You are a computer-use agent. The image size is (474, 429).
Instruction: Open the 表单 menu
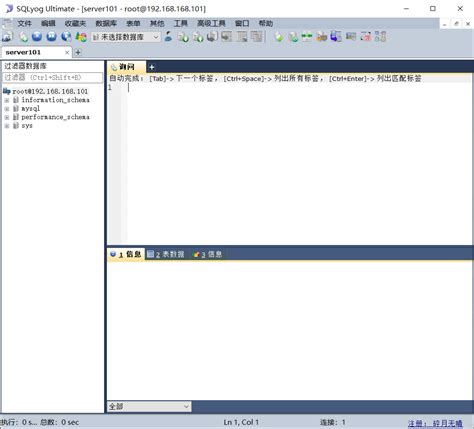click(133, 23)
